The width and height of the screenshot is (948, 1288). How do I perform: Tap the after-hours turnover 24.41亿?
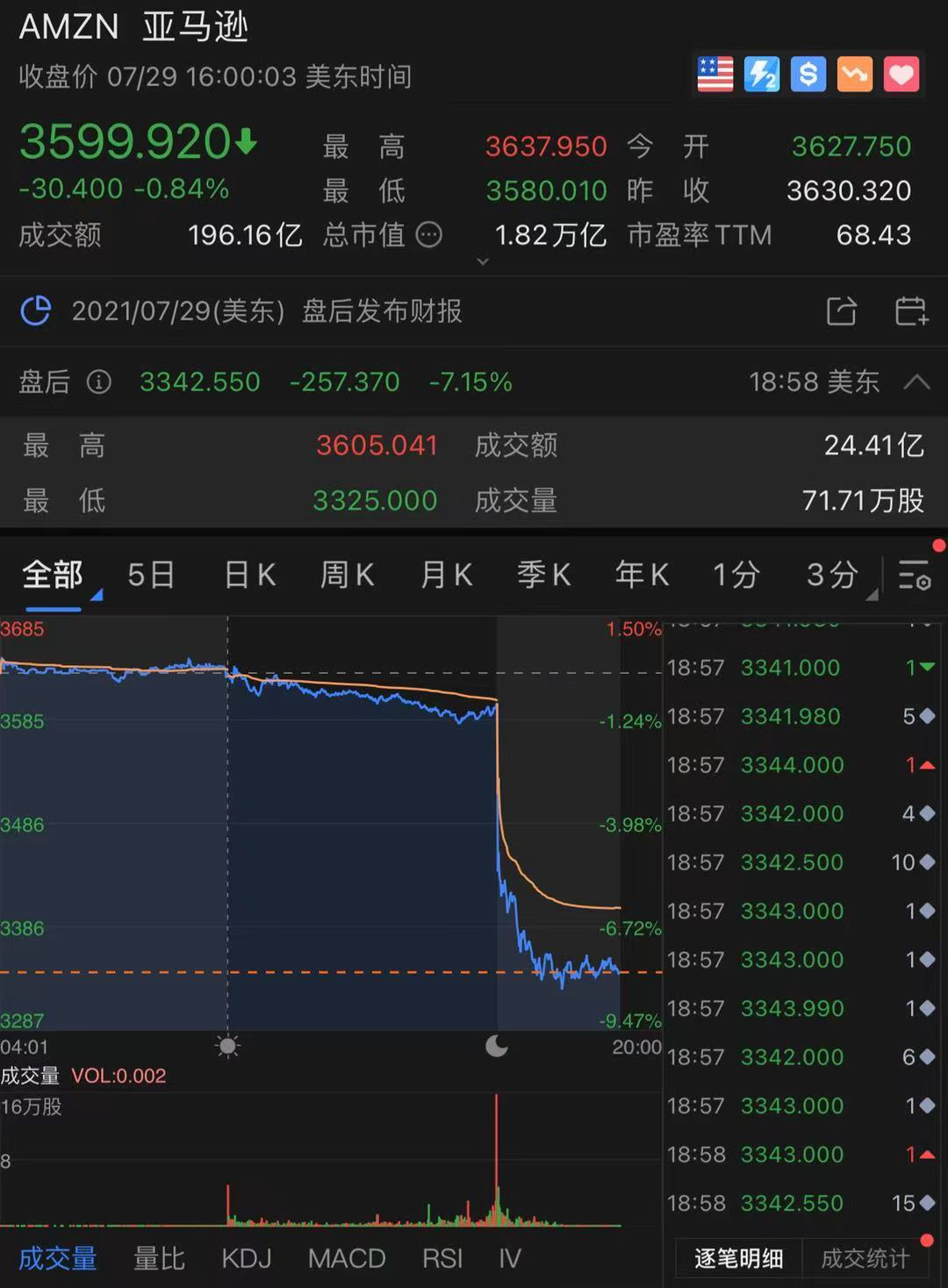coord(874,445)
